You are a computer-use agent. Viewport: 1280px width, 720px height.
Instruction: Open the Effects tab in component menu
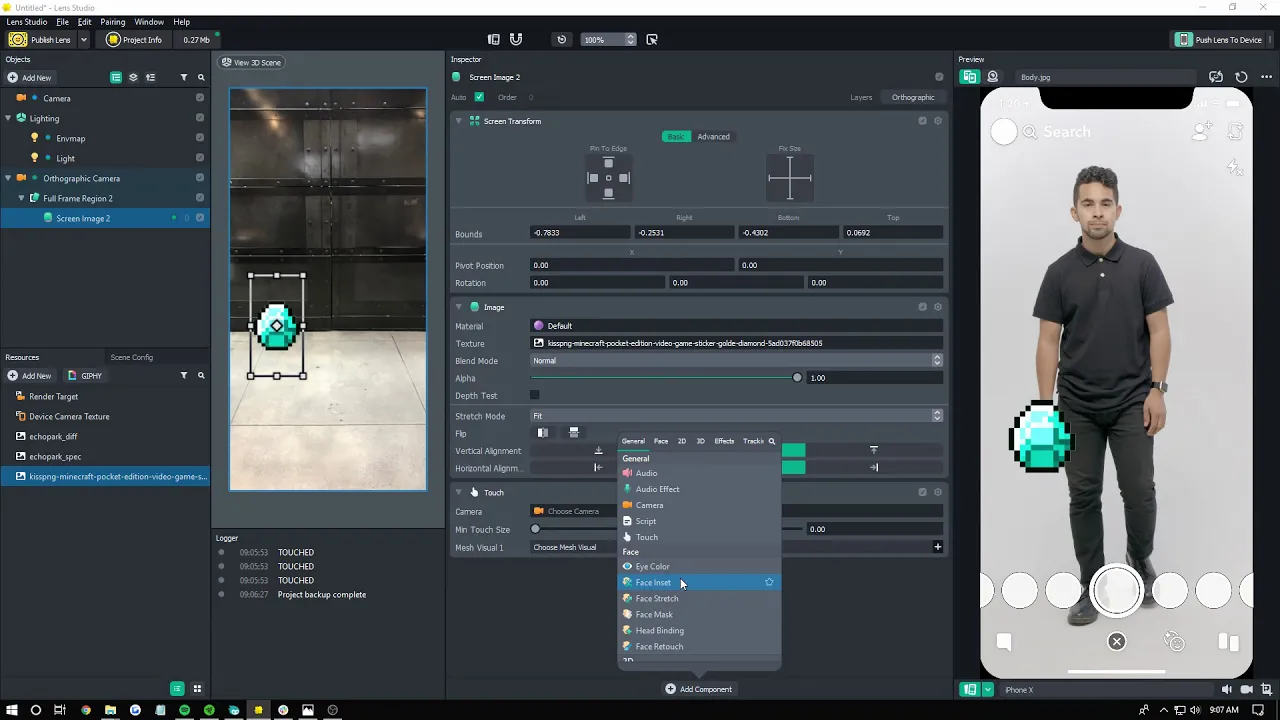pos(724,441)
